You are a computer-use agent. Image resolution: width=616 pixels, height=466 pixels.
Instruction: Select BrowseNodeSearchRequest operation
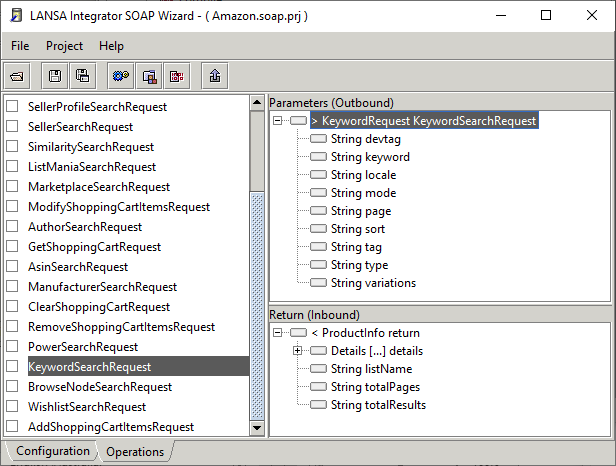[100, 387]
